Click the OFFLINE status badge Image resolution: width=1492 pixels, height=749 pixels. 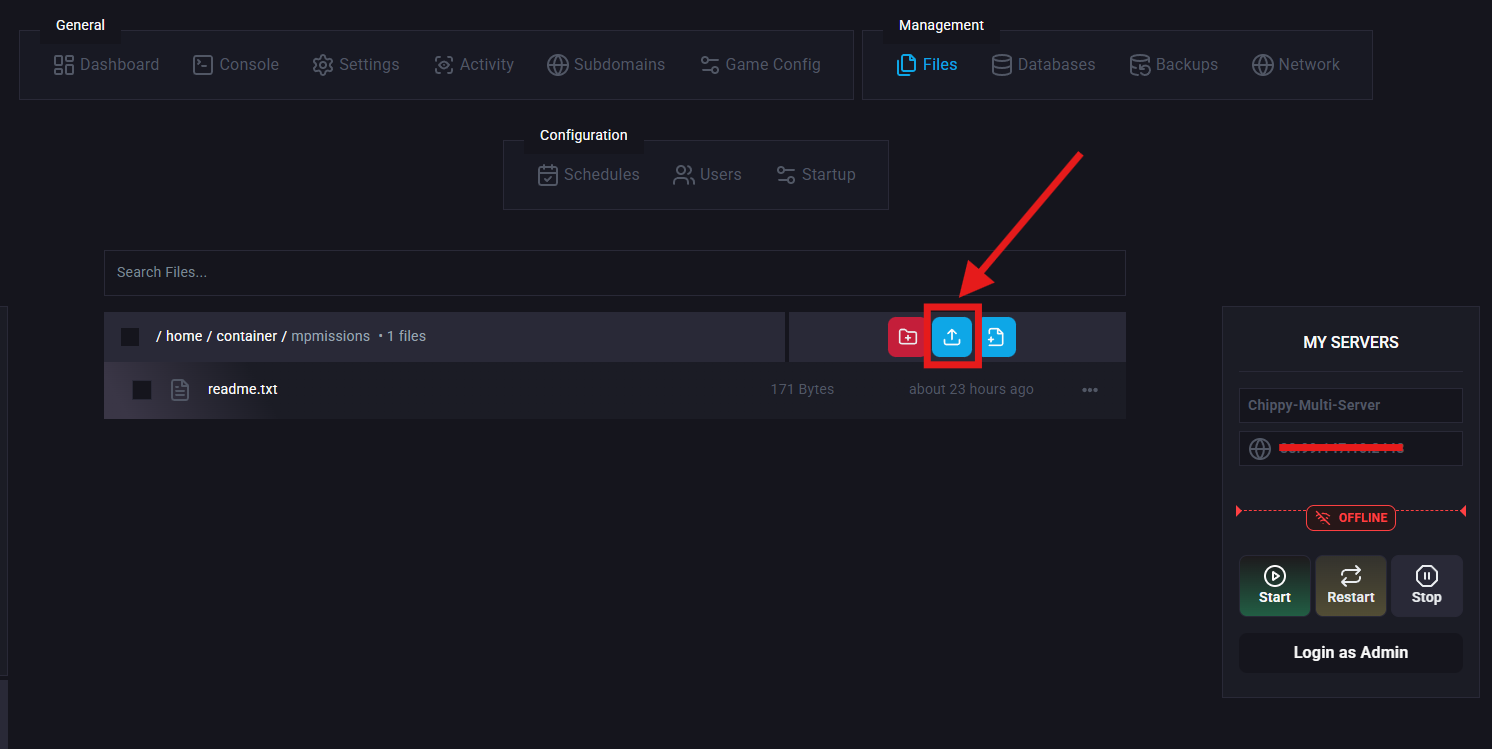1351,518
